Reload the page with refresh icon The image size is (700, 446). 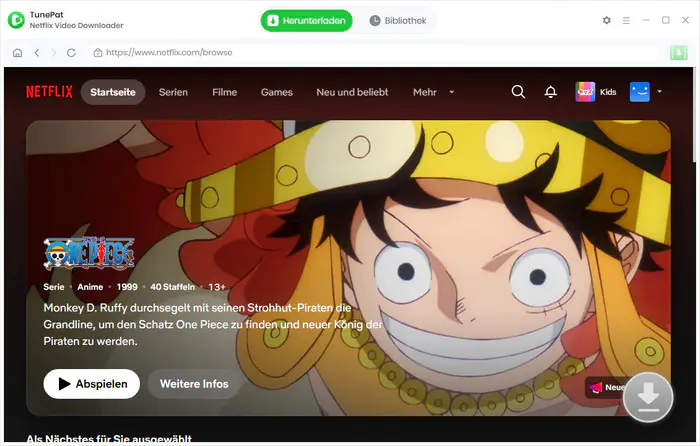coord(71,53)
